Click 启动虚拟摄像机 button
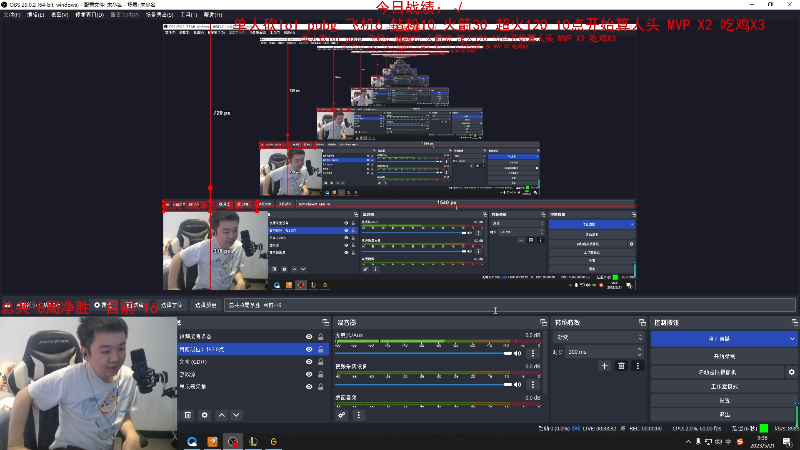The width and height of the screenshot is (800, 450). click(x=717, y=372)
